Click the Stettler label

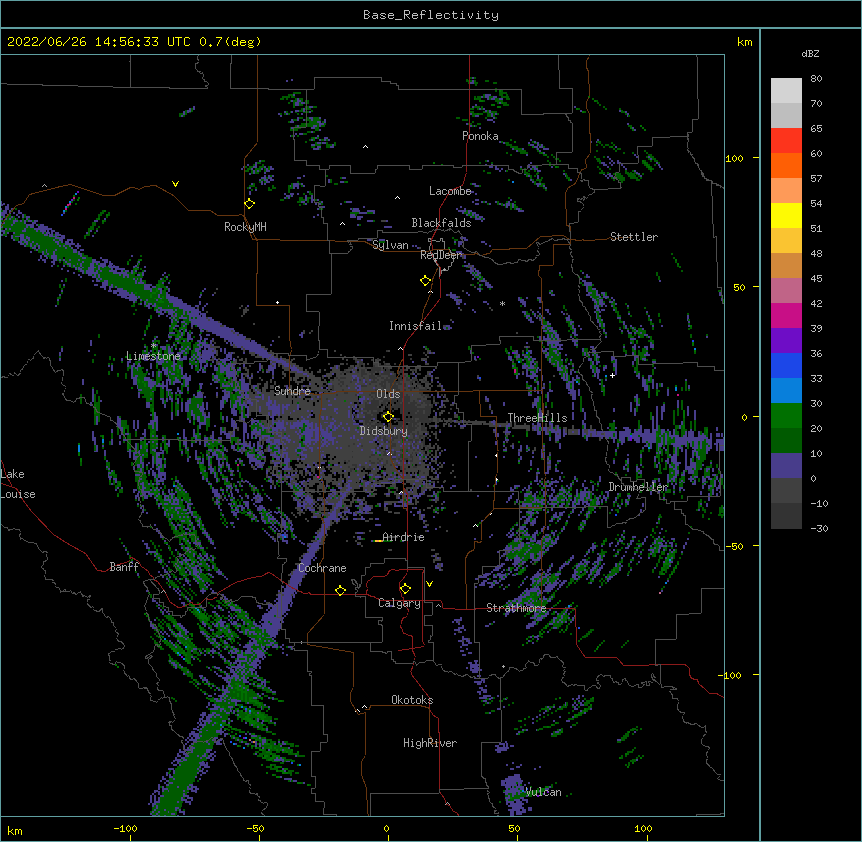634,237
